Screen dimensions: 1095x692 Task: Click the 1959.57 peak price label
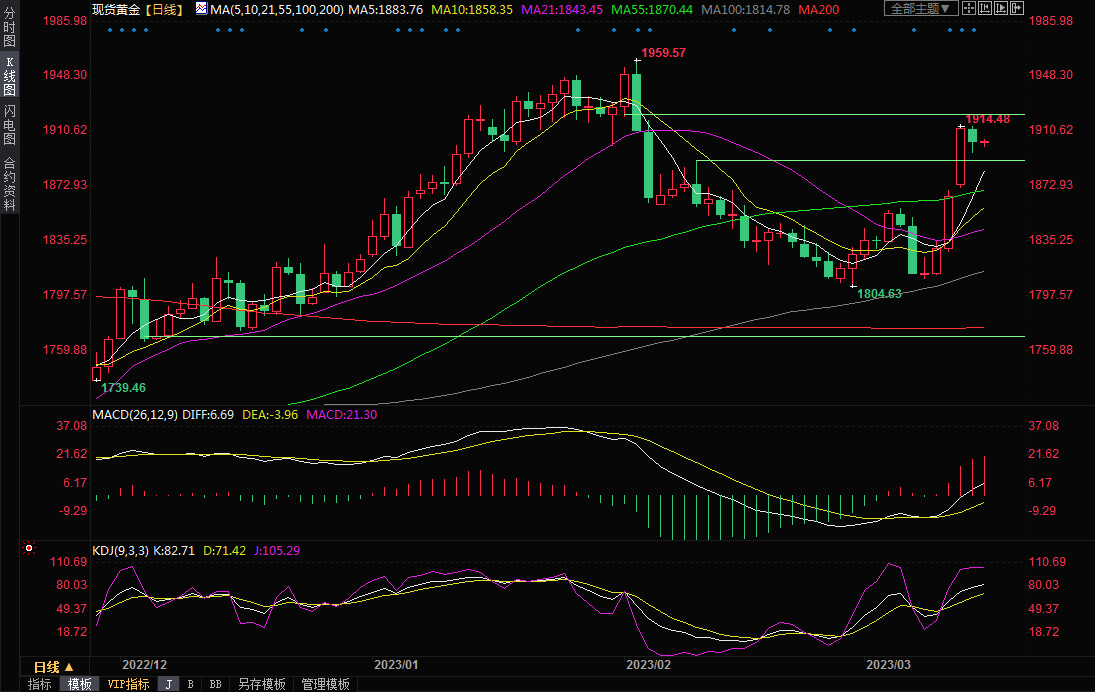[x=663, y=52]
